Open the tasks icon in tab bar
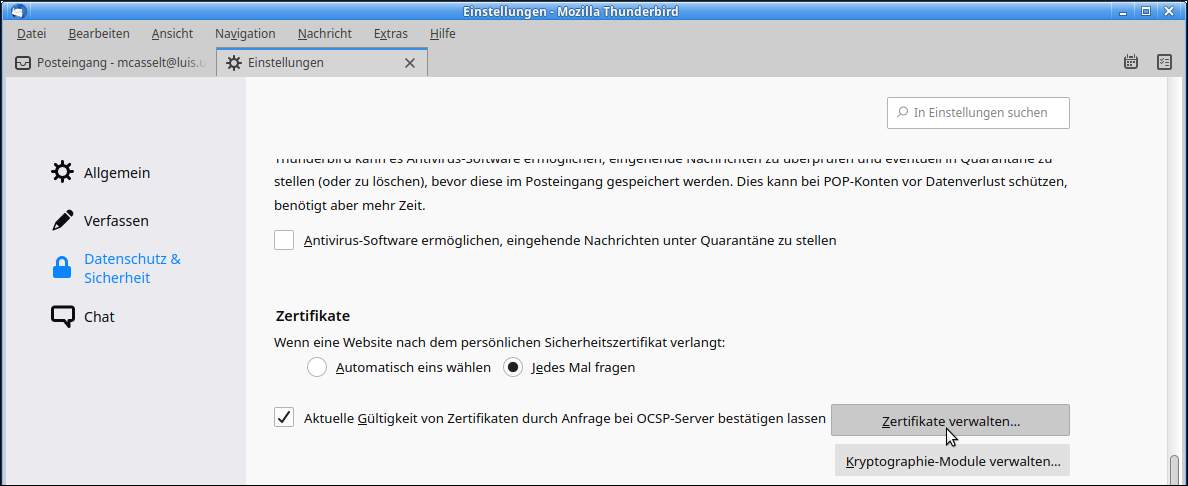Image resolution: width=1188 pixels, height=486 pixels. pos(1165,62)
